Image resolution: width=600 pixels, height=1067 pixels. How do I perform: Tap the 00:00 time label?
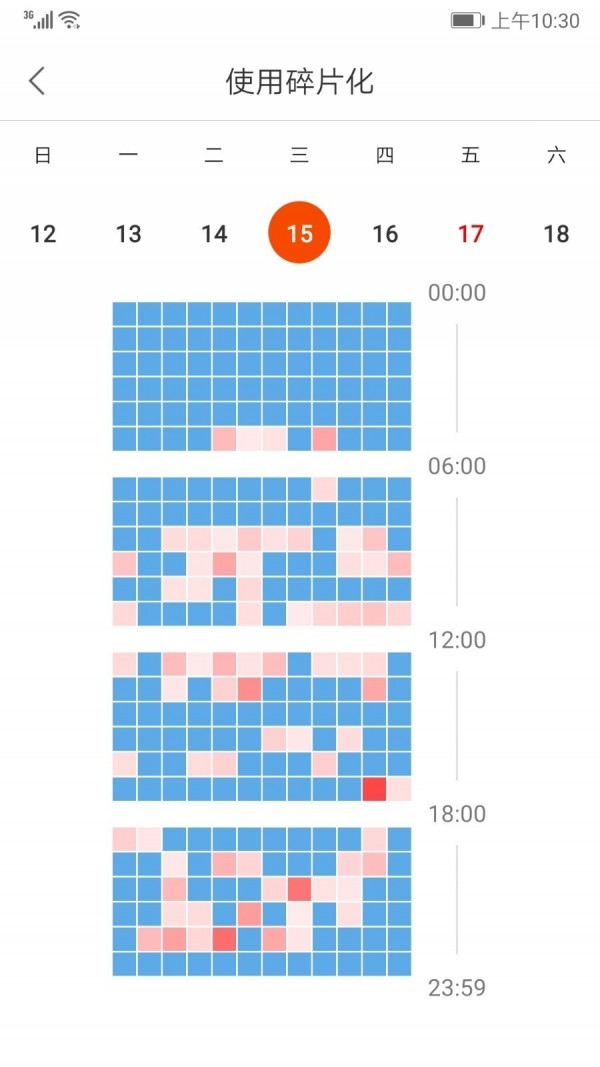(x=459, y=292)
